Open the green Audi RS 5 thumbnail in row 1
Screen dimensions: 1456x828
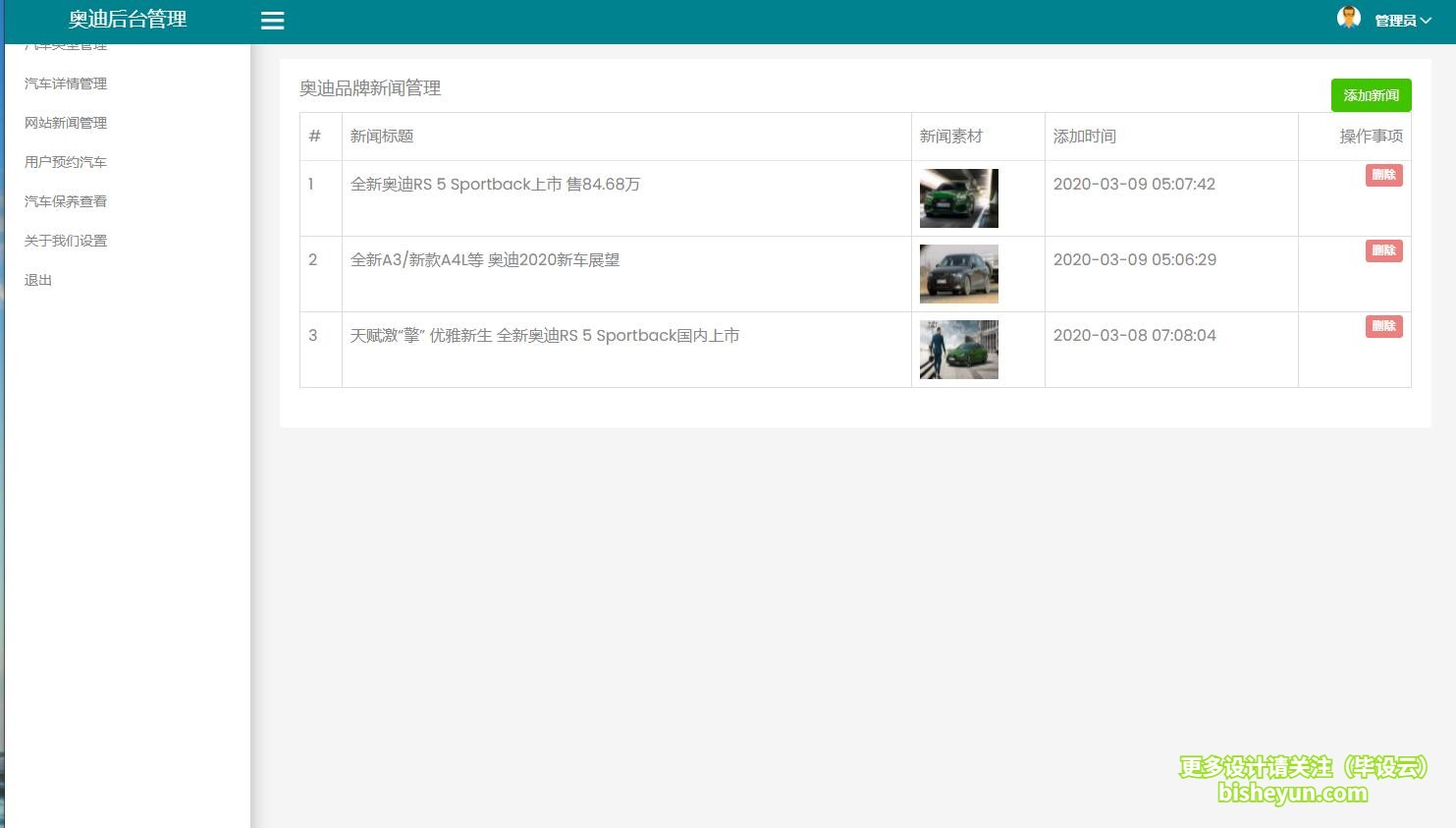959,198
